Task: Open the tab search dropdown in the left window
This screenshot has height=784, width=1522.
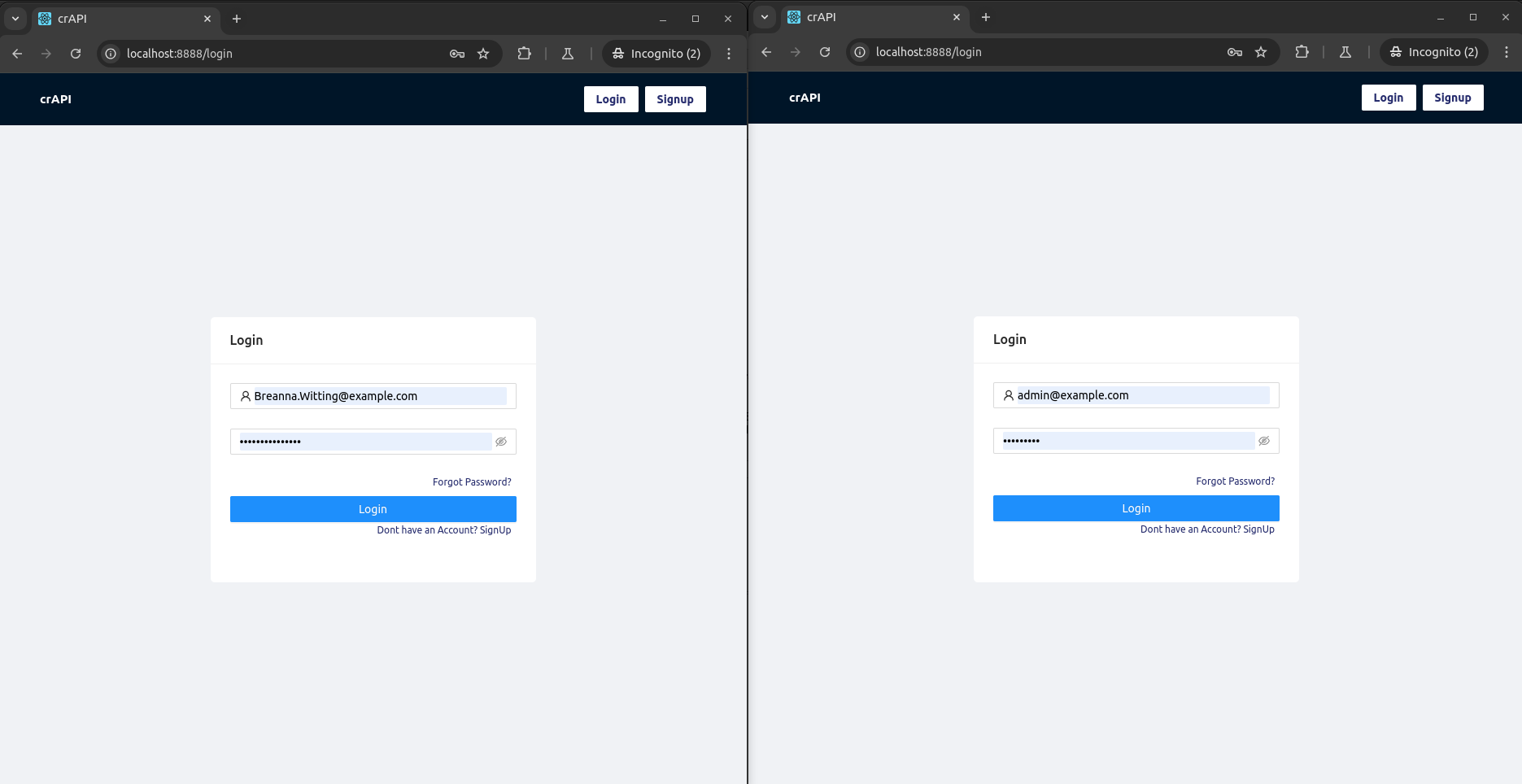Action: 15,19
